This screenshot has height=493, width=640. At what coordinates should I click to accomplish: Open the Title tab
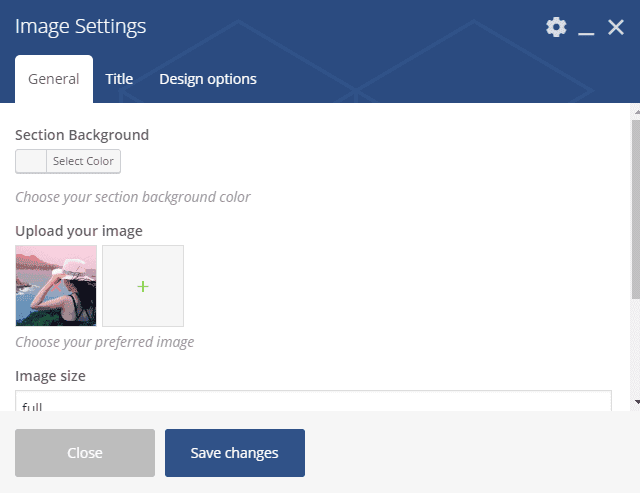[x=119, y=79]
